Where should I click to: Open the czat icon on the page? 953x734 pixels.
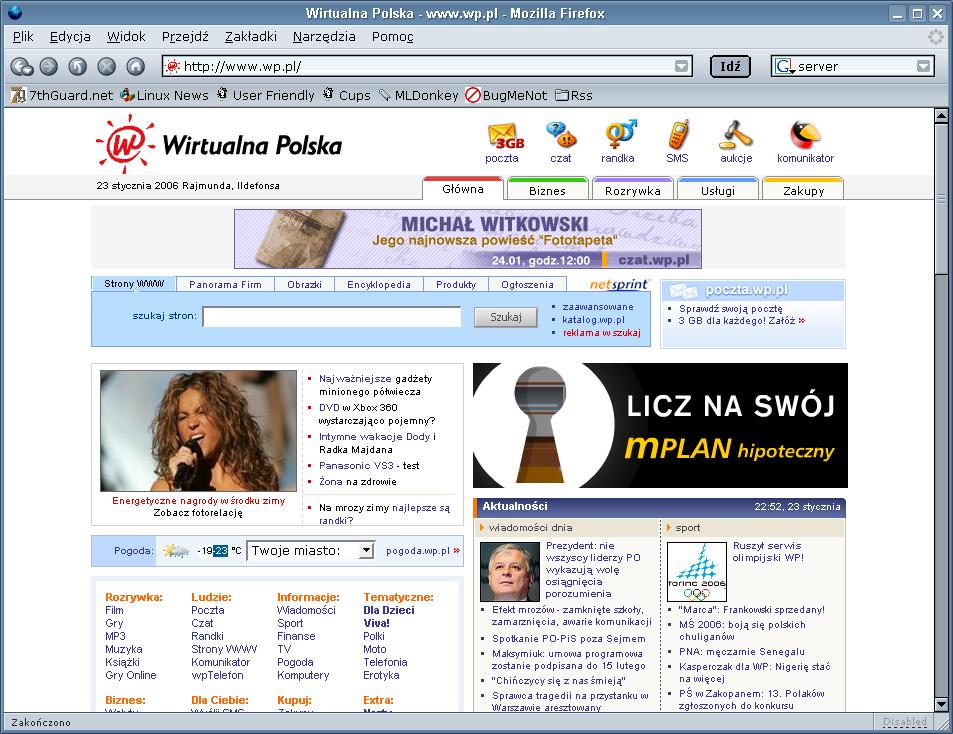(x=561, y=135)
